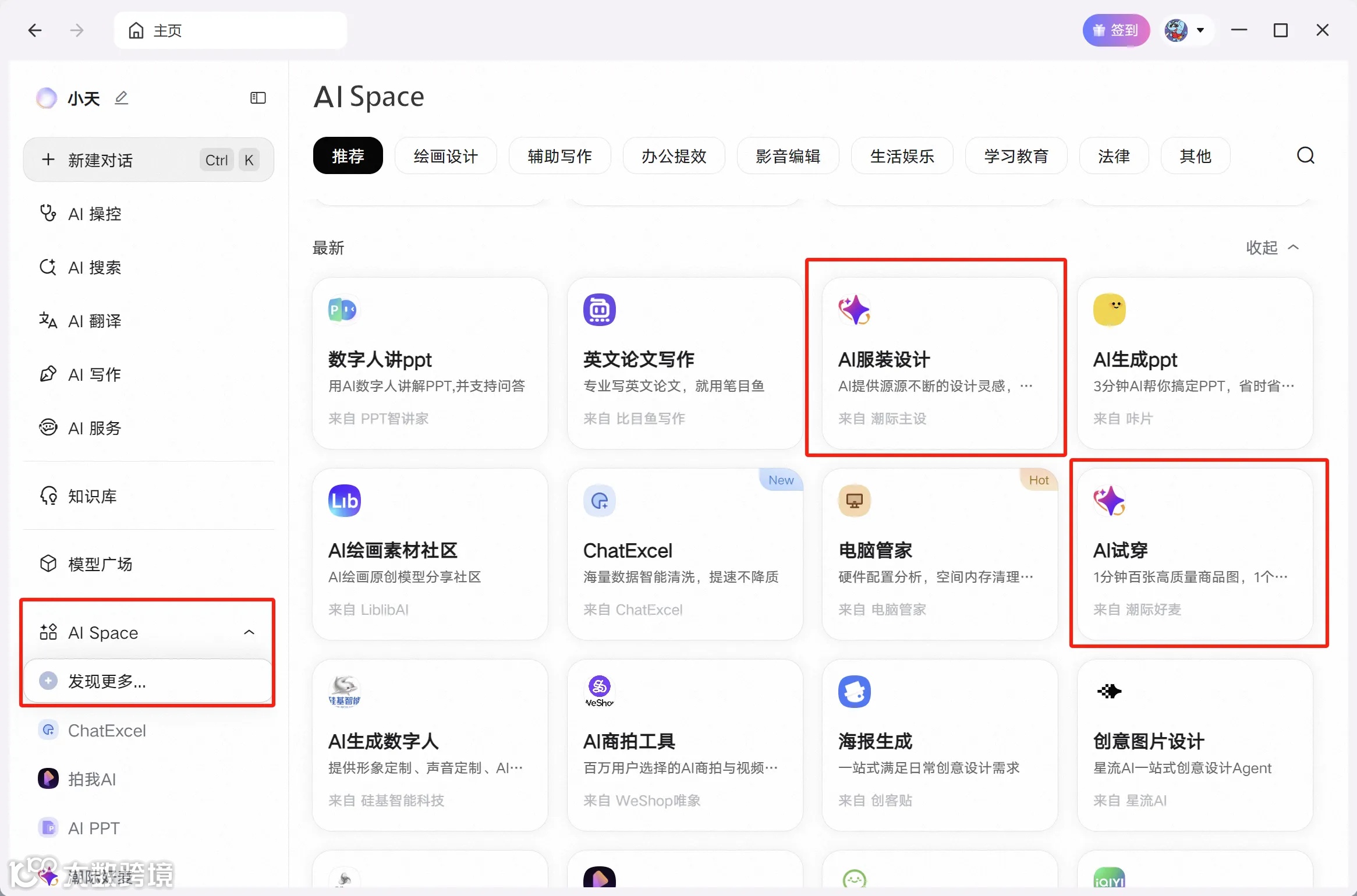Open the ChatExcel card marked New
1357x896 pixels.
click(x=685, y=553)
